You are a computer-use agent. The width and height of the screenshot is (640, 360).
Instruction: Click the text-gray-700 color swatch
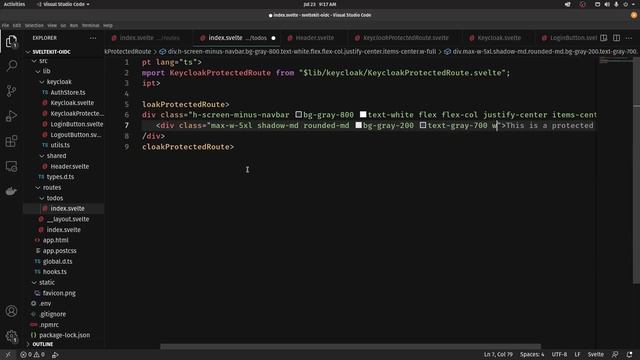(423, 125)
